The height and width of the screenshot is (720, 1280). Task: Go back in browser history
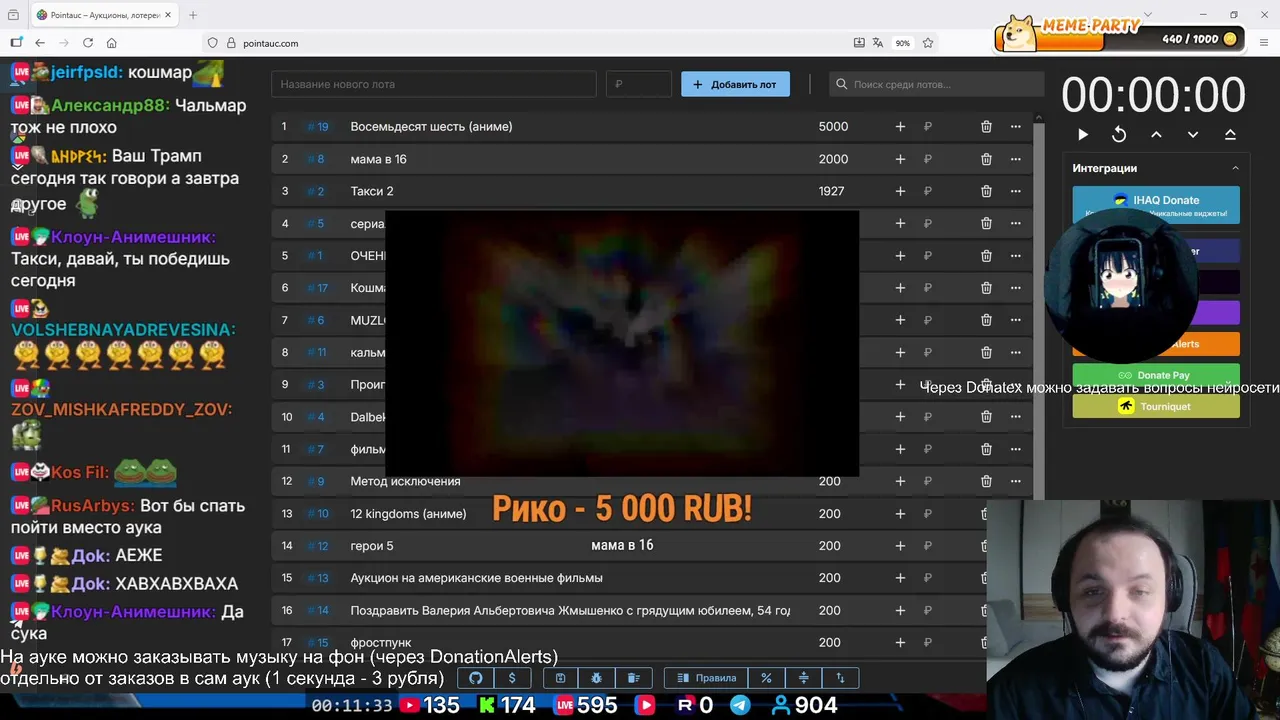[x=40, y=43]
